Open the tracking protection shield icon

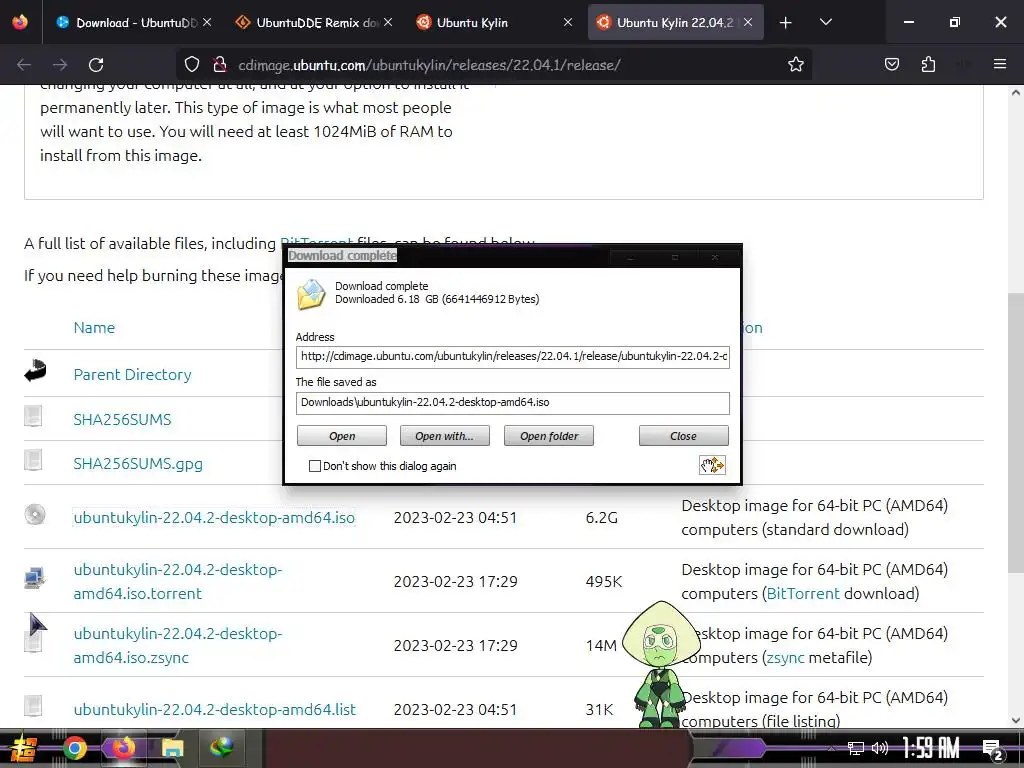191,64
